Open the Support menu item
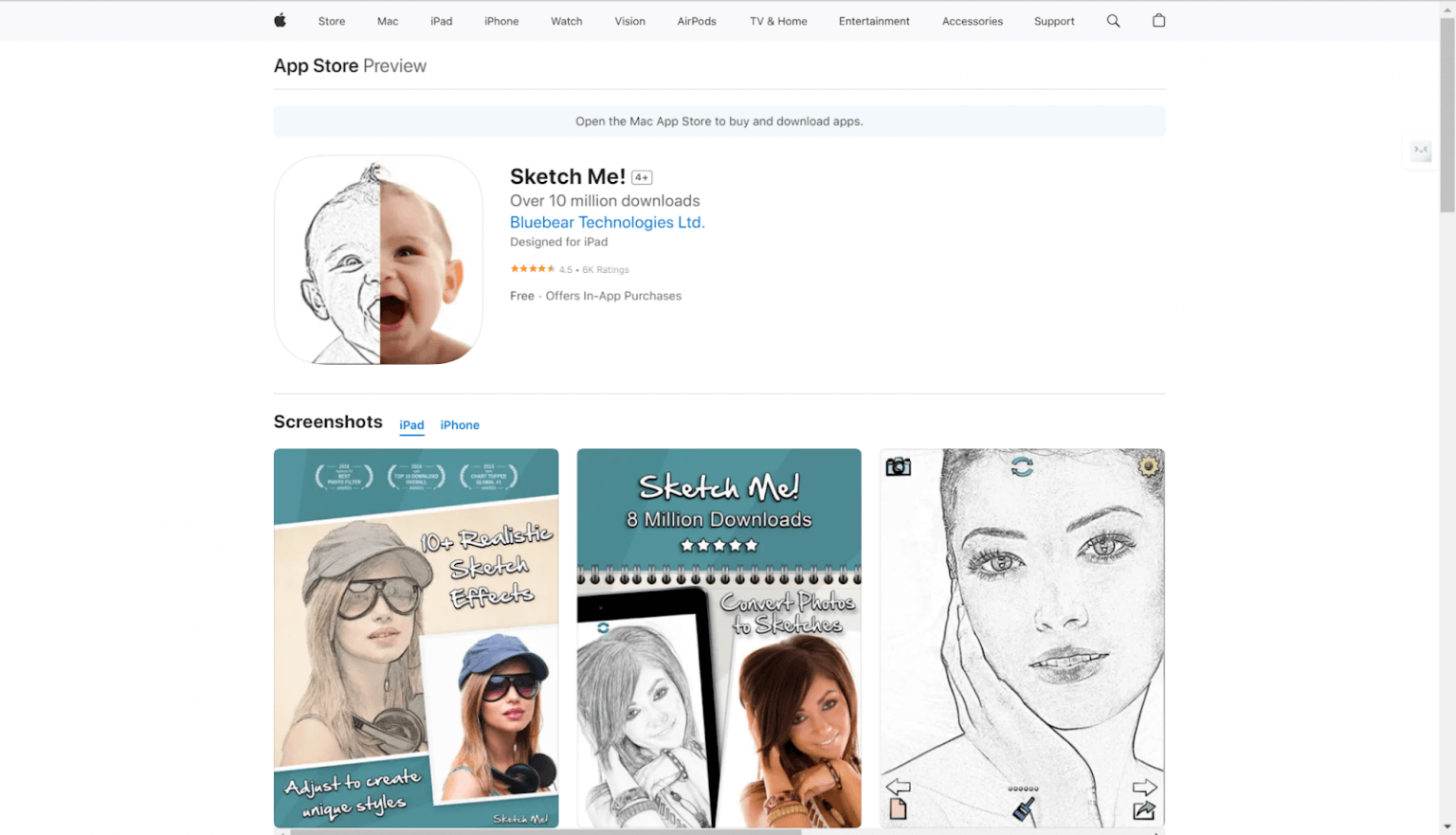 (x=1054, y=21)
